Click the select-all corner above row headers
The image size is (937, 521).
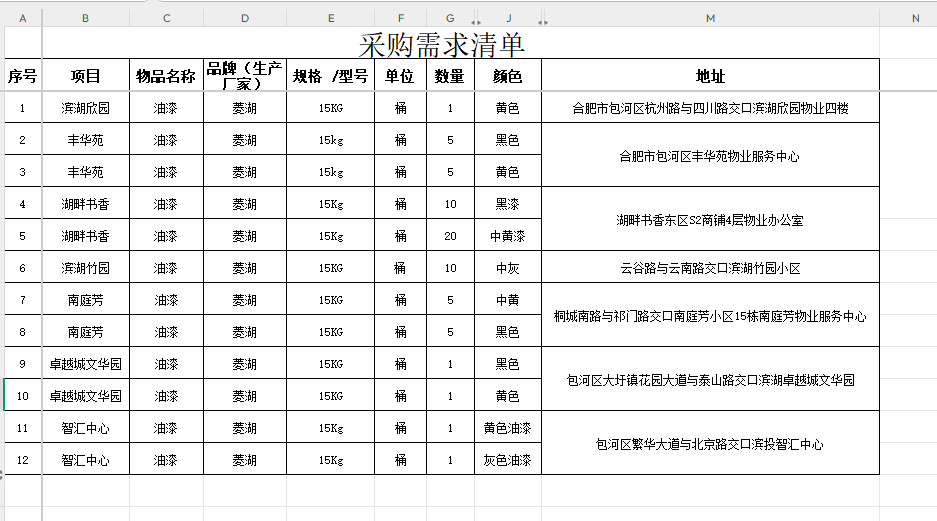[x=3, y=18]
